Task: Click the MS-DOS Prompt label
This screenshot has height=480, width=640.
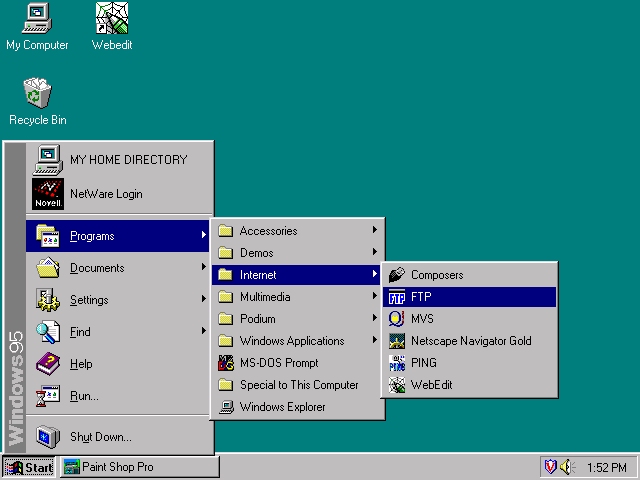Action: point(279,363)
